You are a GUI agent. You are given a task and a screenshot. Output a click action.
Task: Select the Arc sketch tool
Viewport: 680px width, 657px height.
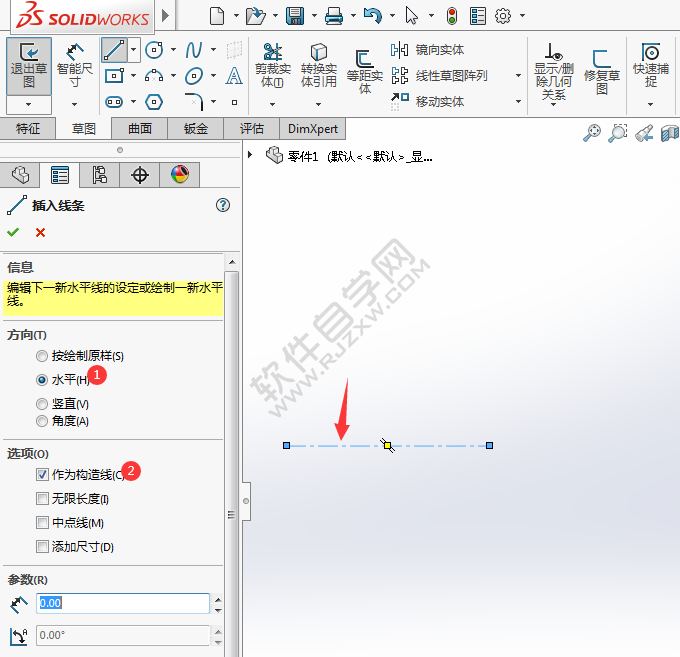[154, 76]
